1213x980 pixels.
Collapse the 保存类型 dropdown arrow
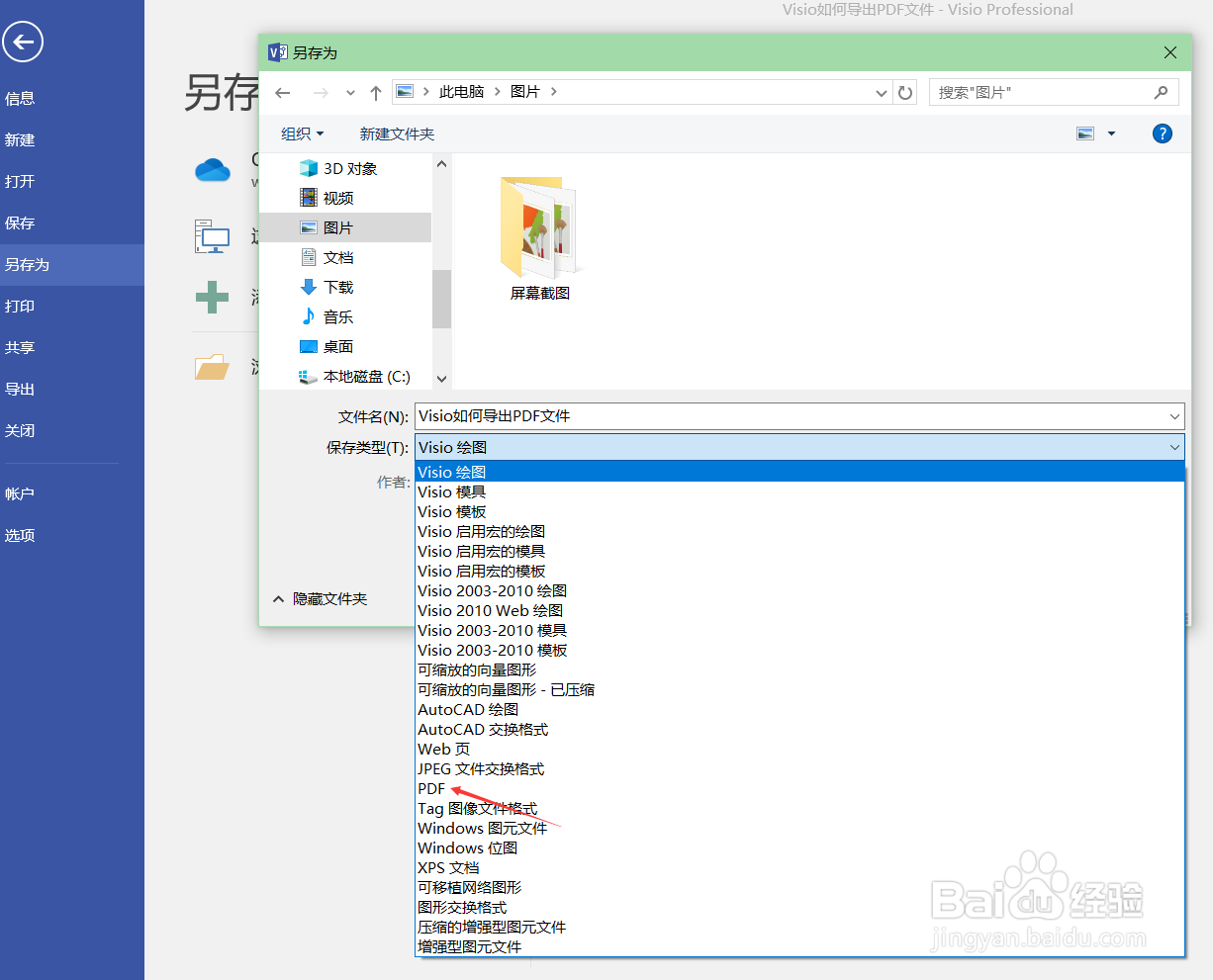pos(1174,448)
